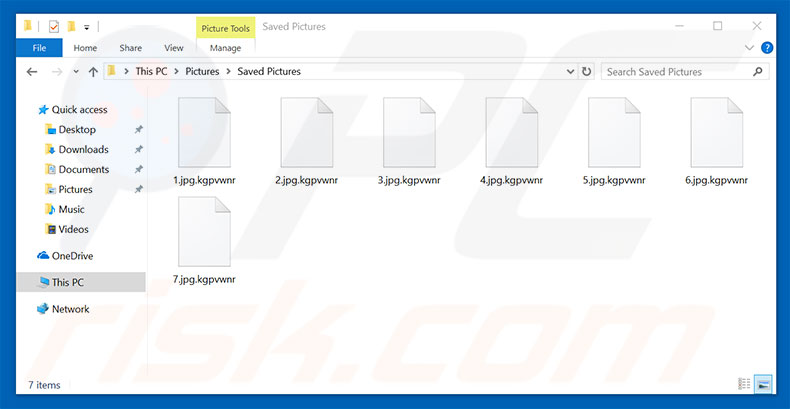Open Downloads folder in Quick access
This screenshot has height=409, width=790.
[x=83, y=150]
